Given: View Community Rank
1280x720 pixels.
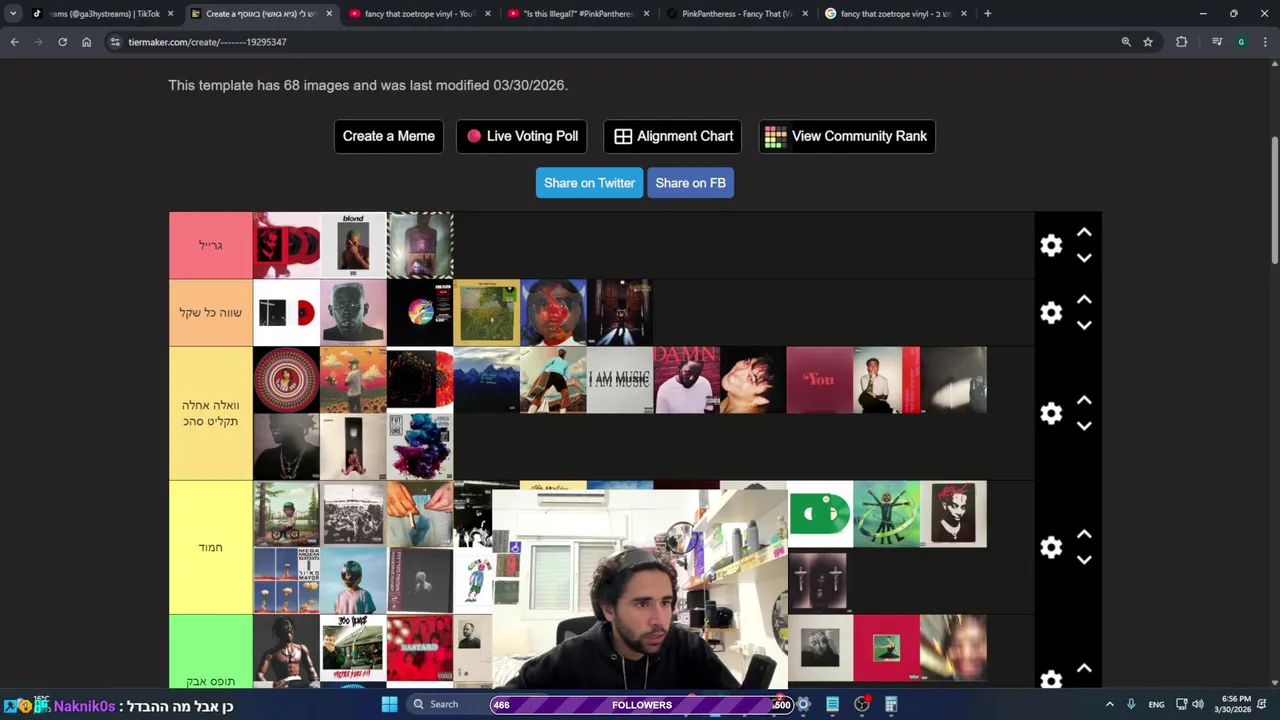Looking at the screenshot, I should [847, 136].
